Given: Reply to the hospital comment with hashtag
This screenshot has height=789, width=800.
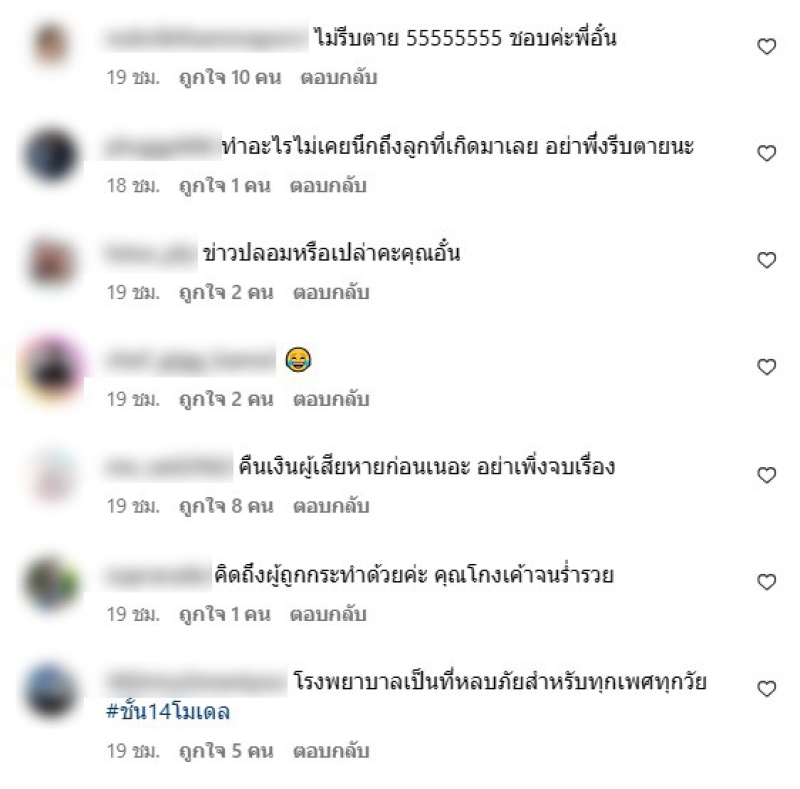Looking at the screenshot, I should pyautogui.click(x=331, y=751).
